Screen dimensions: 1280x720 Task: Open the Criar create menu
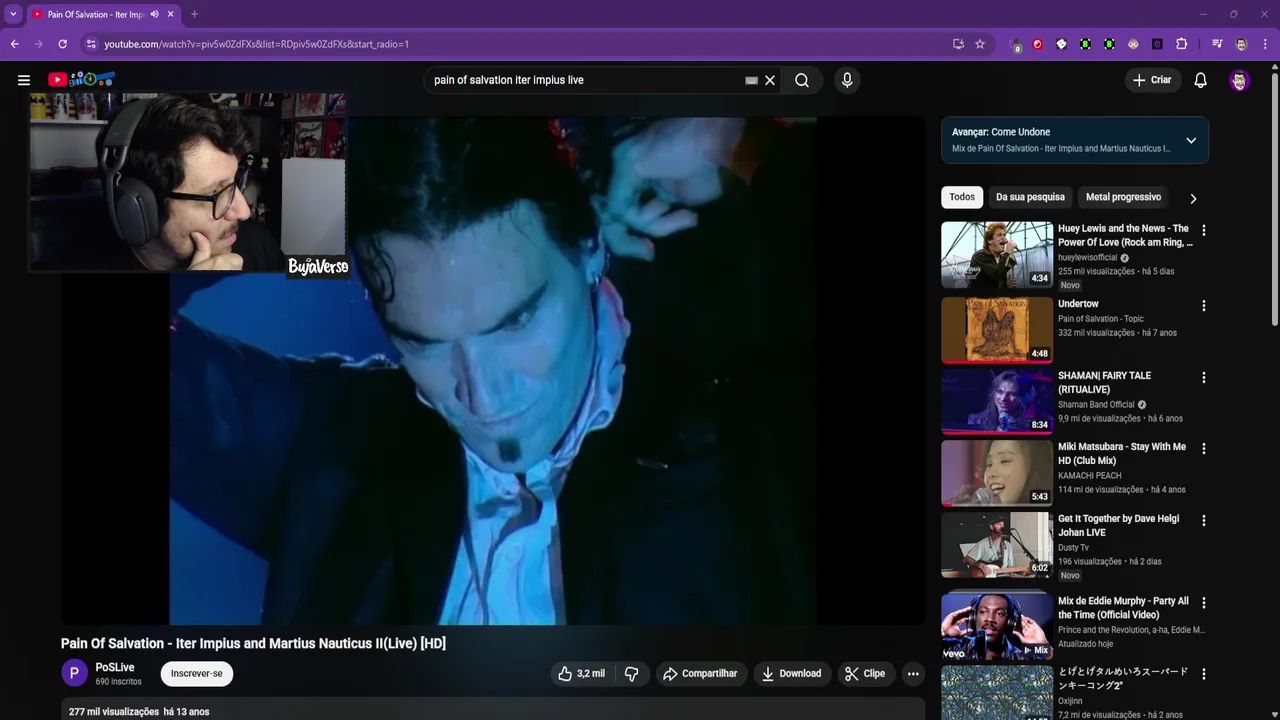tap(1152, 80)
